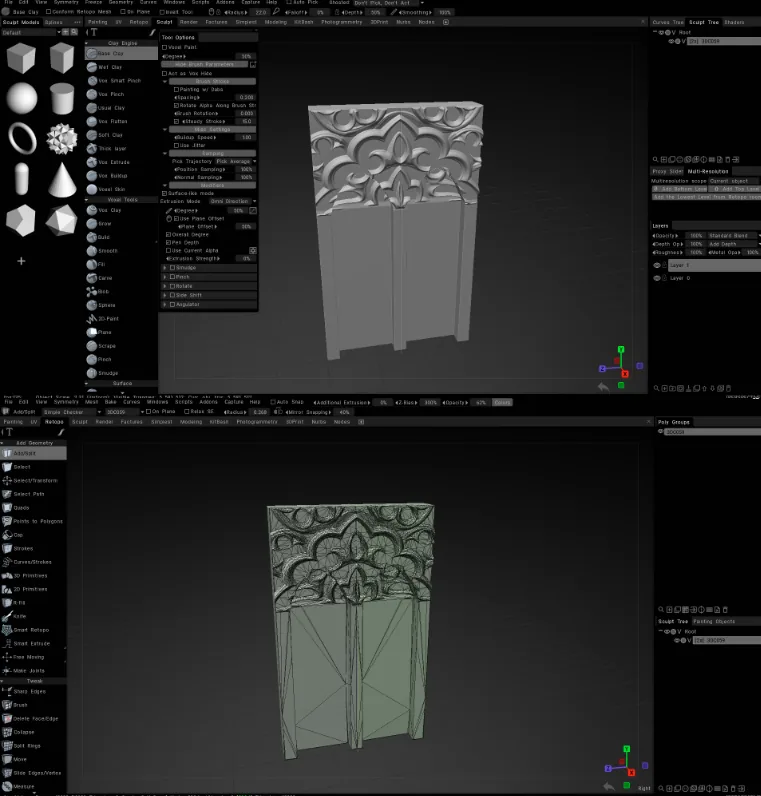The height and width of the screenshot is (796, 761).
Task: Open the Shaders panel tab
Action: [x=734, y=22]
